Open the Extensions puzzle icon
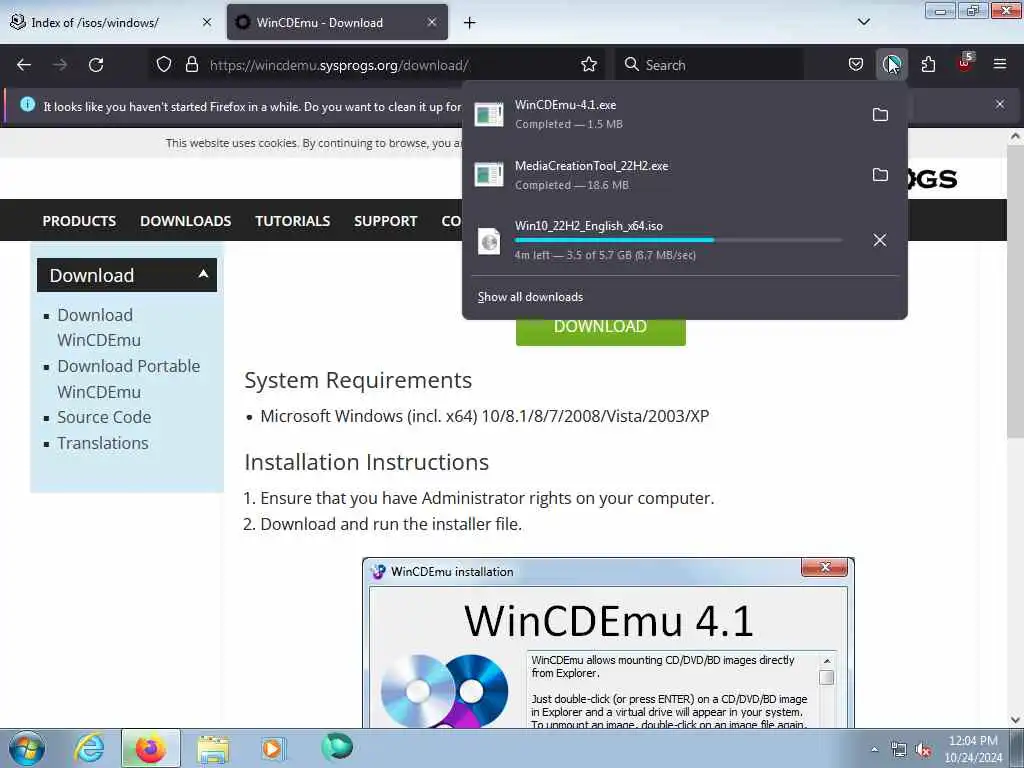 tap(928, 64)
